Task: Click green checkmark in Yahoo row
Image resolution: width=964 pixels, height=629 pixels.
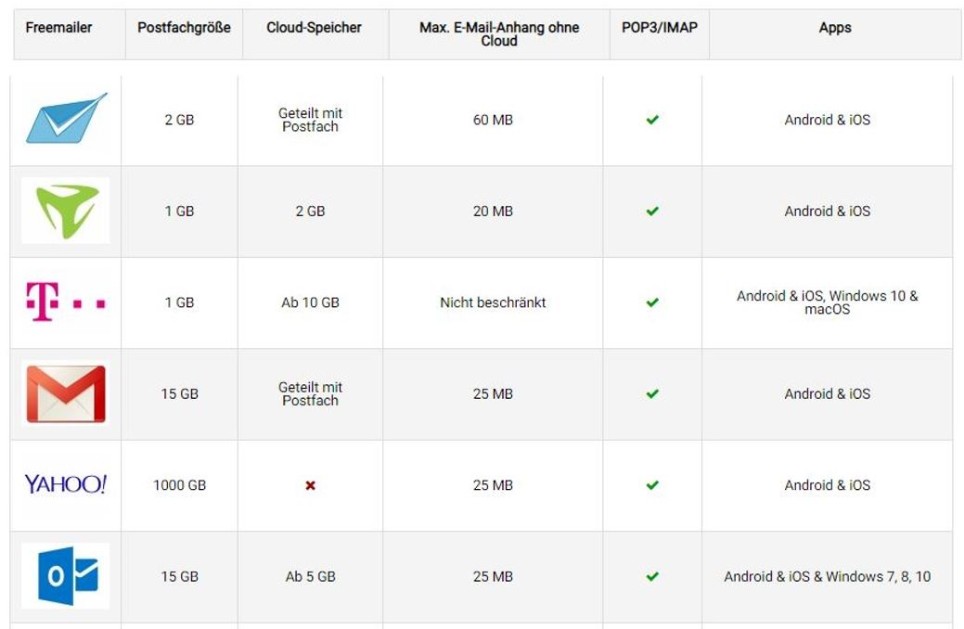Action: tap(652, 485)
